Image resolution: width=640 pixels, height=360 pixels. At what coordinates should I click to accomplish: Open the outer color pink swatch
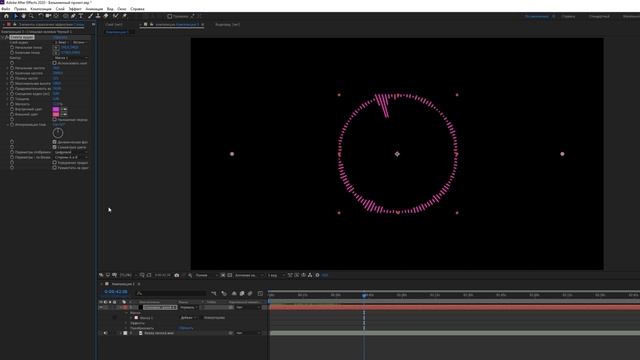tap(56, 114)
